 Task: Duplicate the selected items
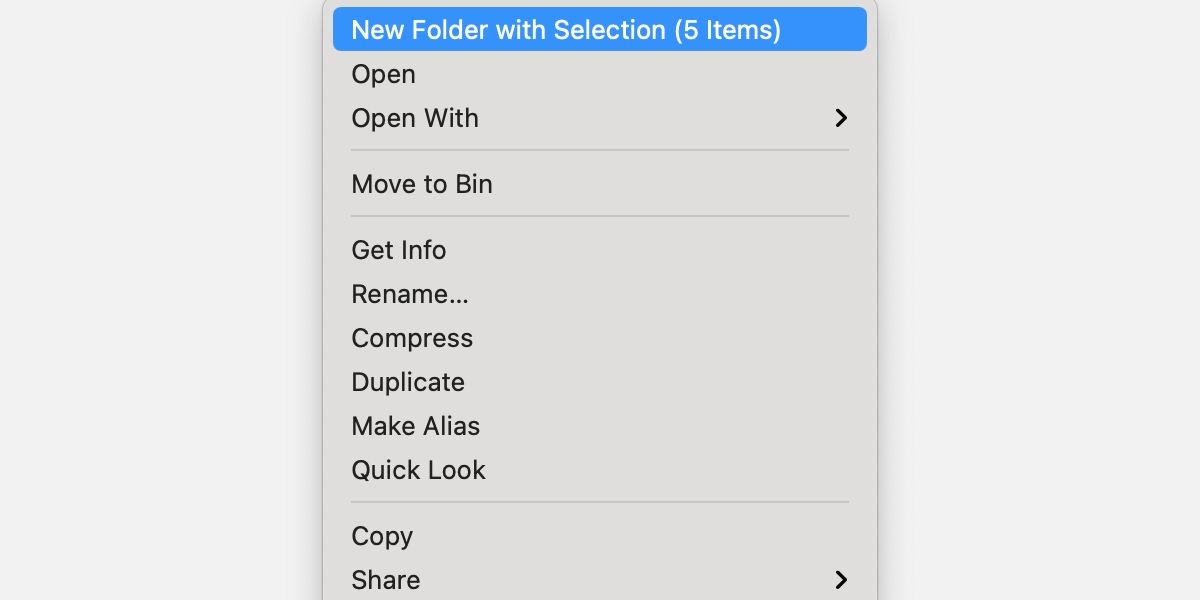(x=408, y=382)
